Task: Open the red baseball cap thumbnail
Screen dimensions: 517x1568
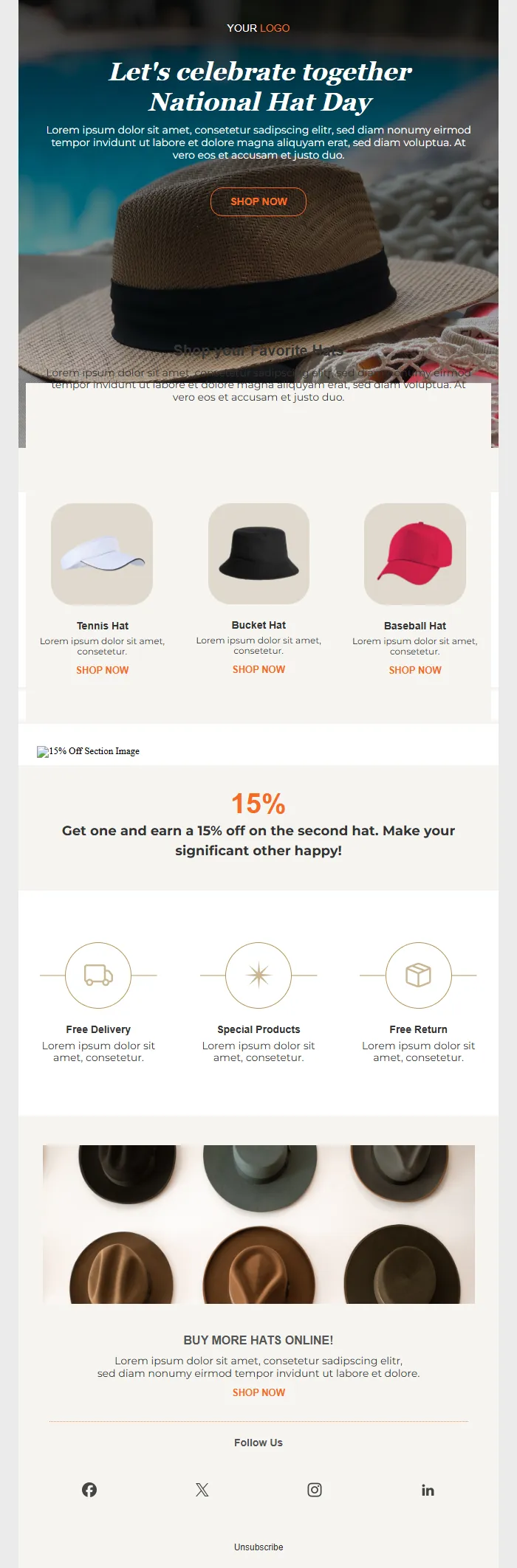Action: (415, 554)
